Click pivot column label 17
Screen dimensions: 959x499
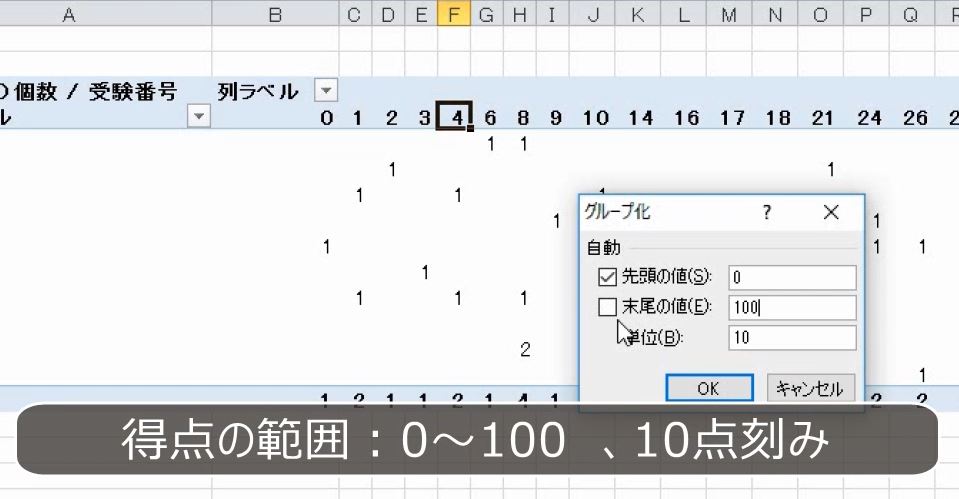click(x=732, y=117)
